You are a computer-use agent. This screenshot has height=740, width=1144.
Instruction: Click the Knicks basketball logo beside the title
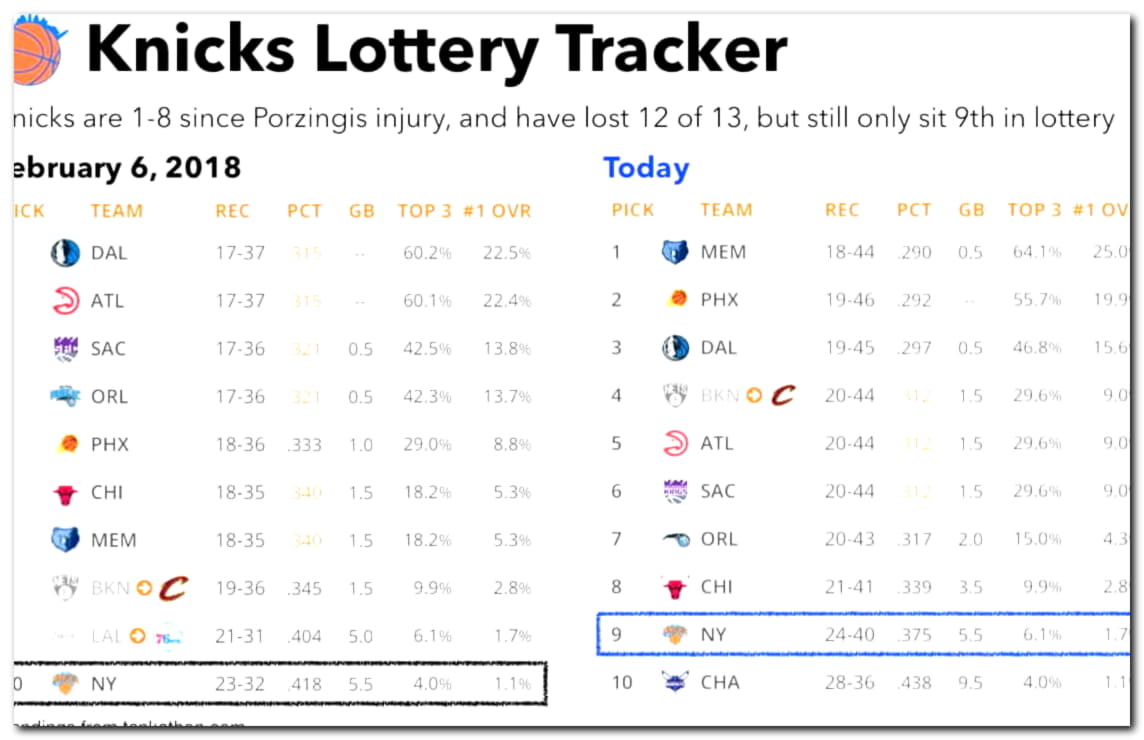38,50
